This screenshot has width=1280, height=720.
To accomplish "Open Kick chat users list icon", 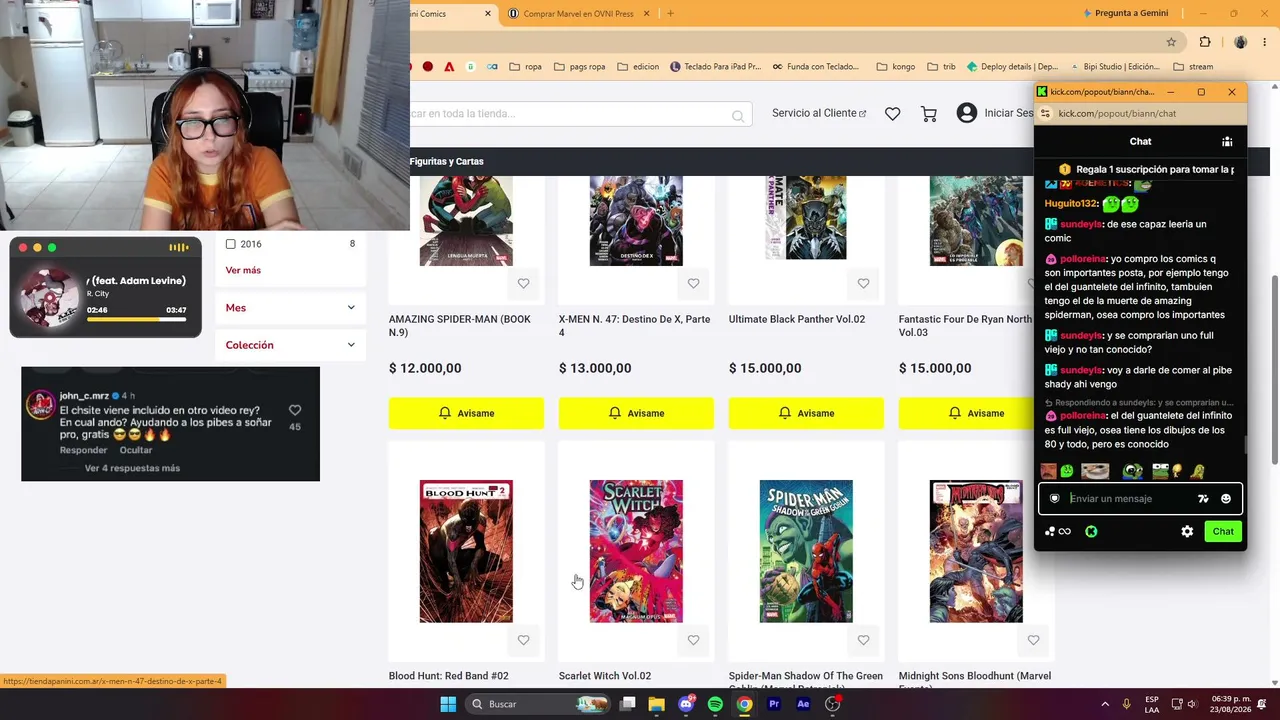I will 1227,141.
